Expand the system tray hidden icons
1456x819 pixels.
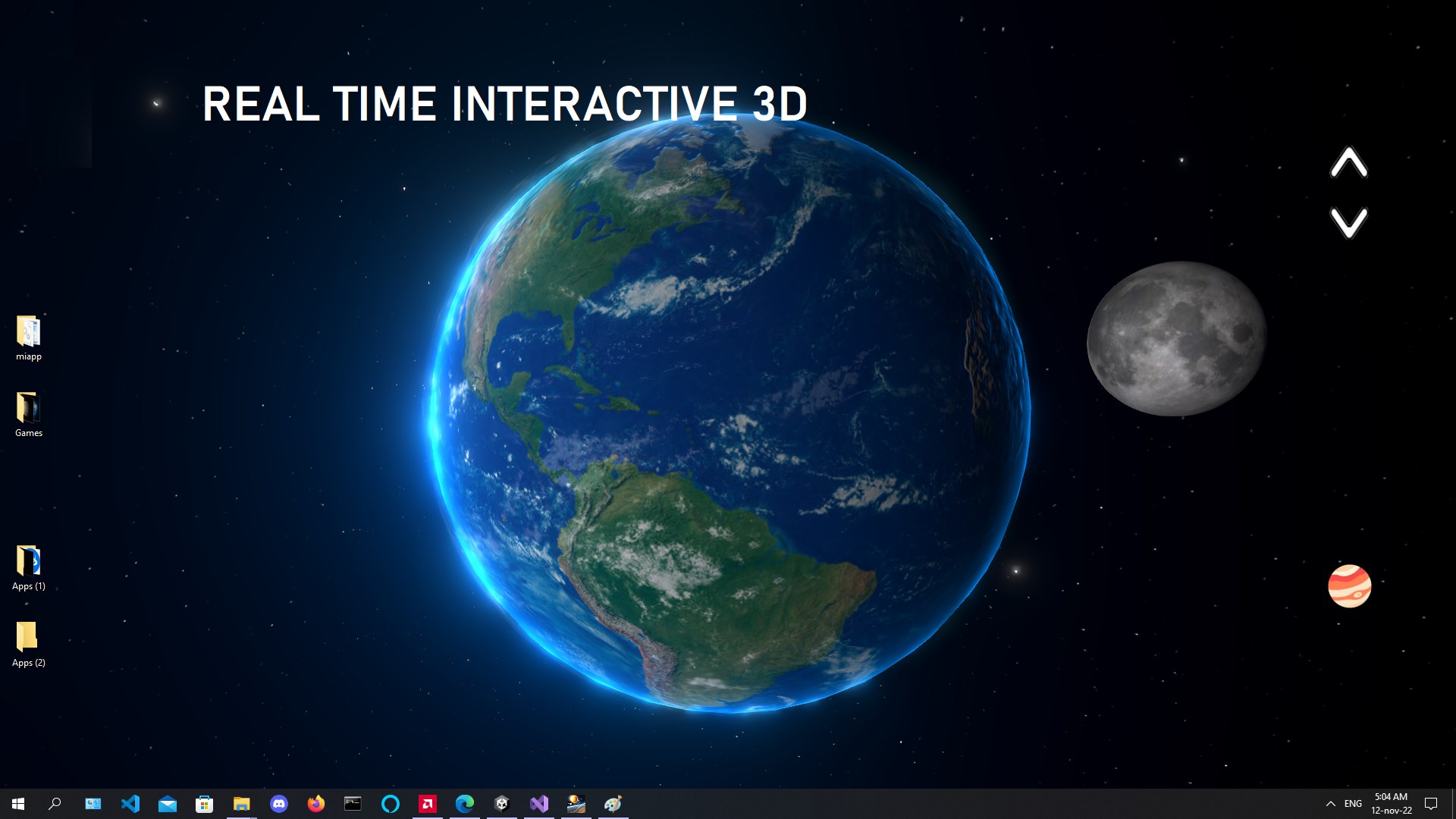1329,803
